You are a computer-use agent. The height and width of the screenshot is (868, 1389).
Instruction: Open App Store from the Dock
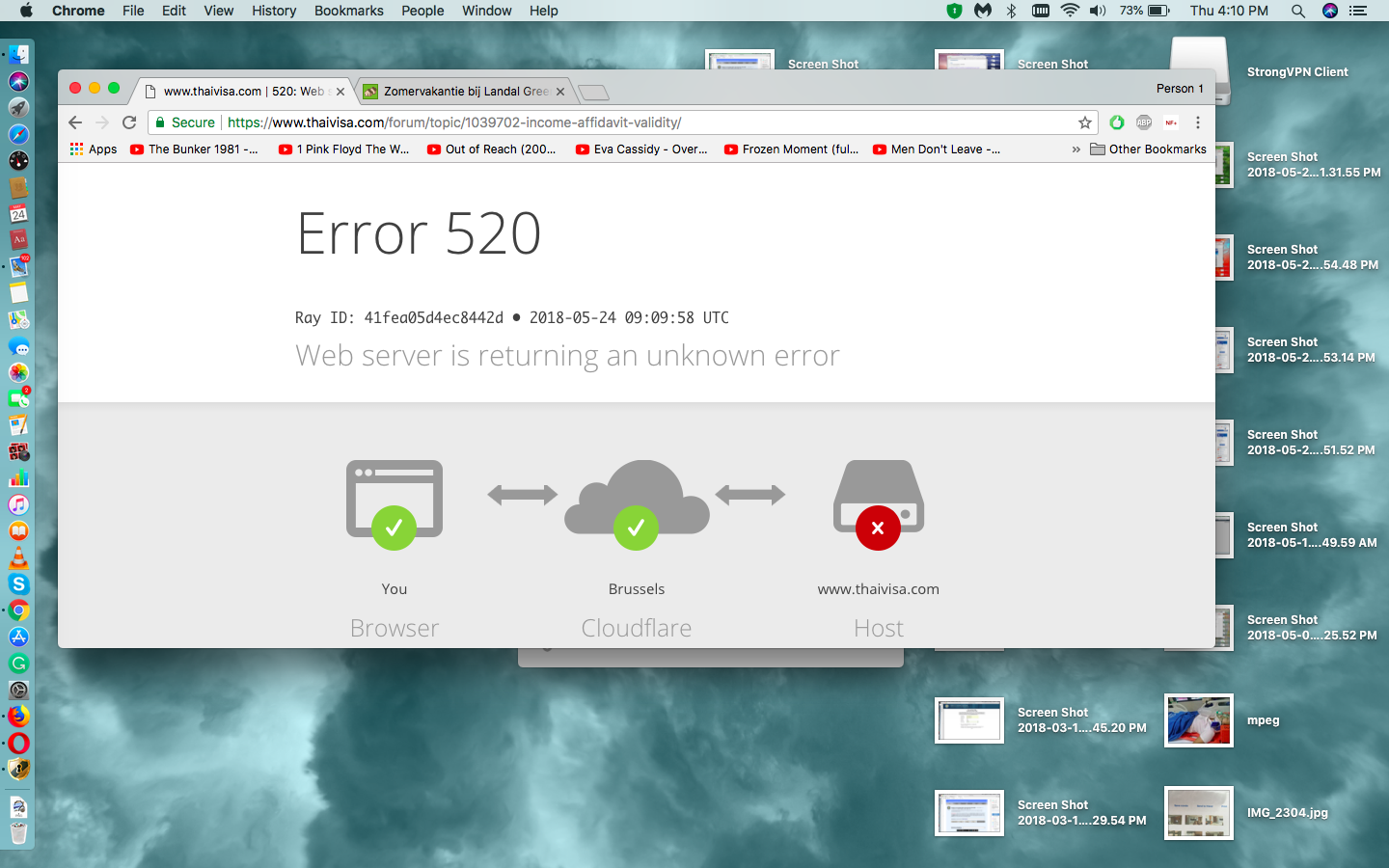pyautogui.click(x=18, y=637)
